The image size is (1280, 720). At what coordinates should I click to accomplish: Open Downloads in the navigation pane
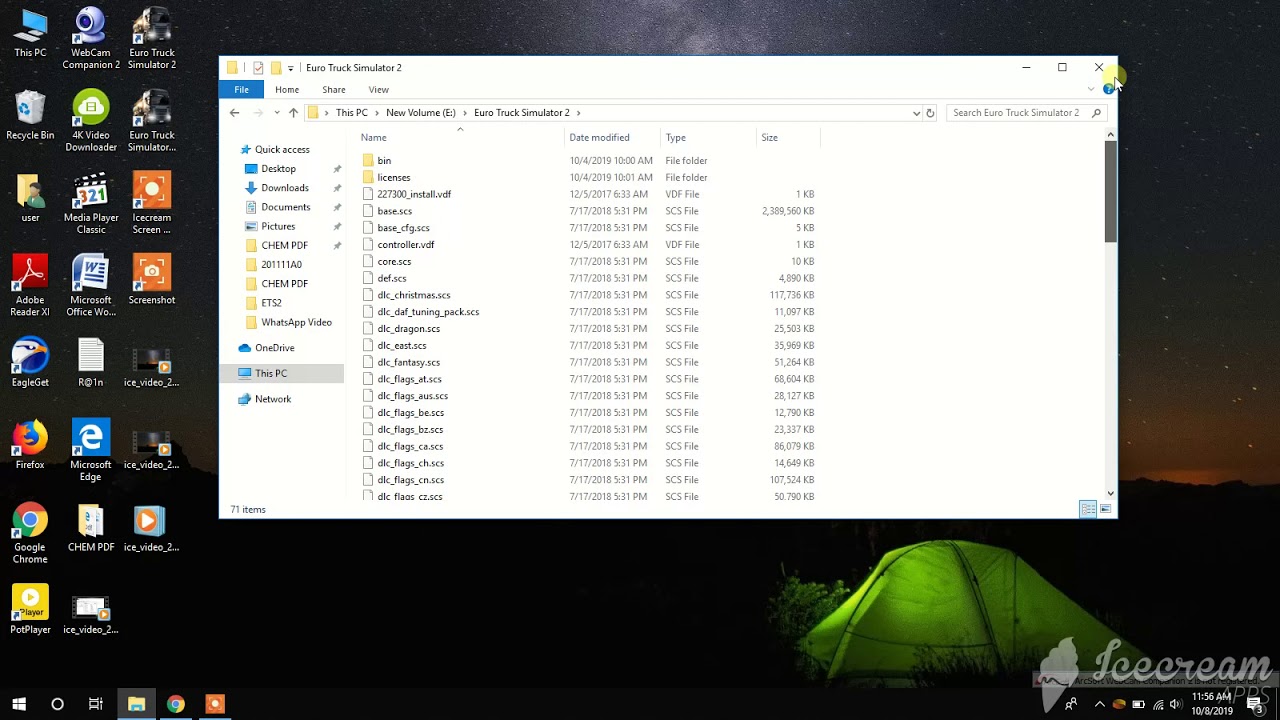click(284, 188)
